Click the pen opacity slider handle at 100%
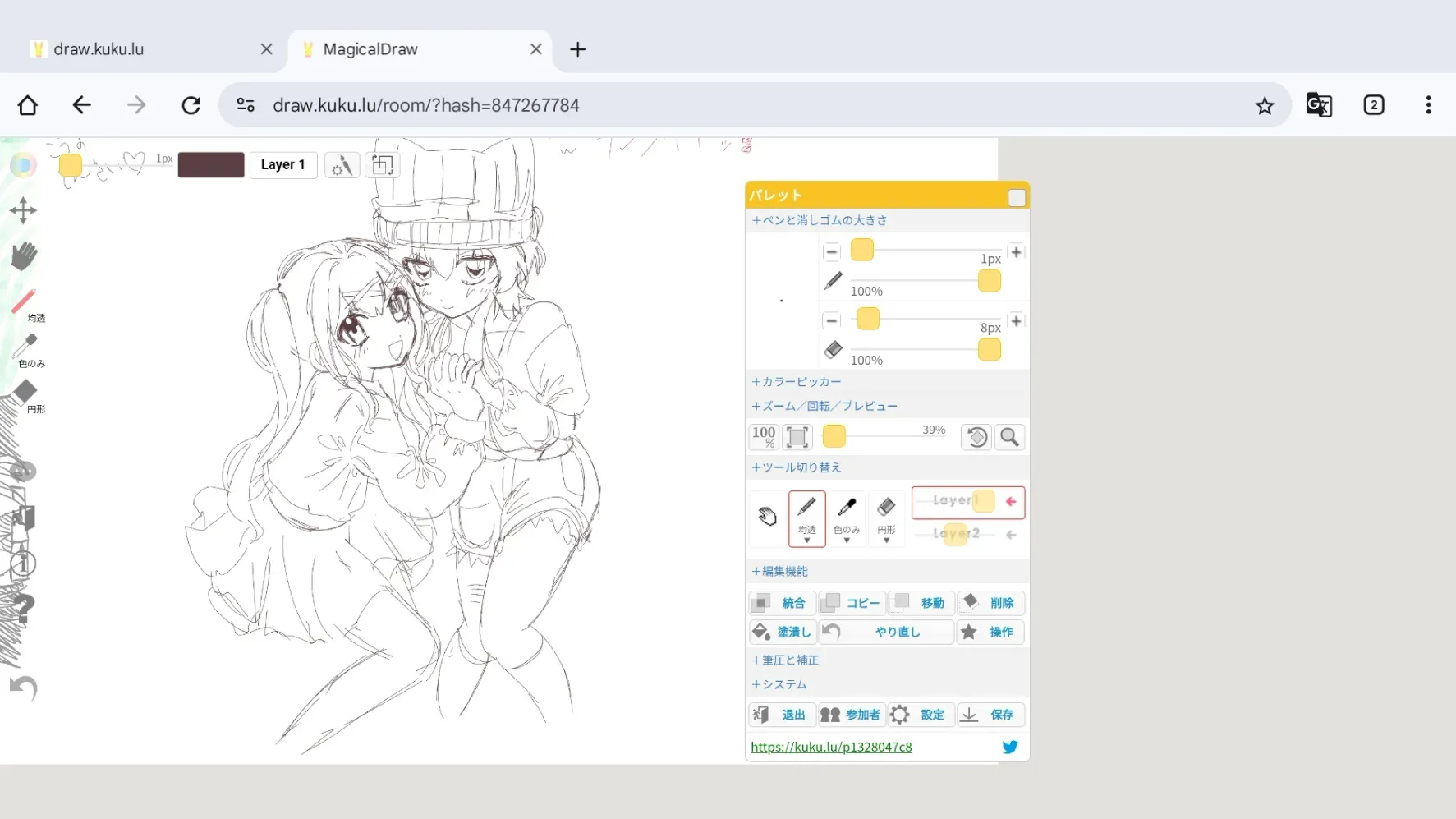The width and height of the screenshot is (1456, 819). (x=990, y=281)
